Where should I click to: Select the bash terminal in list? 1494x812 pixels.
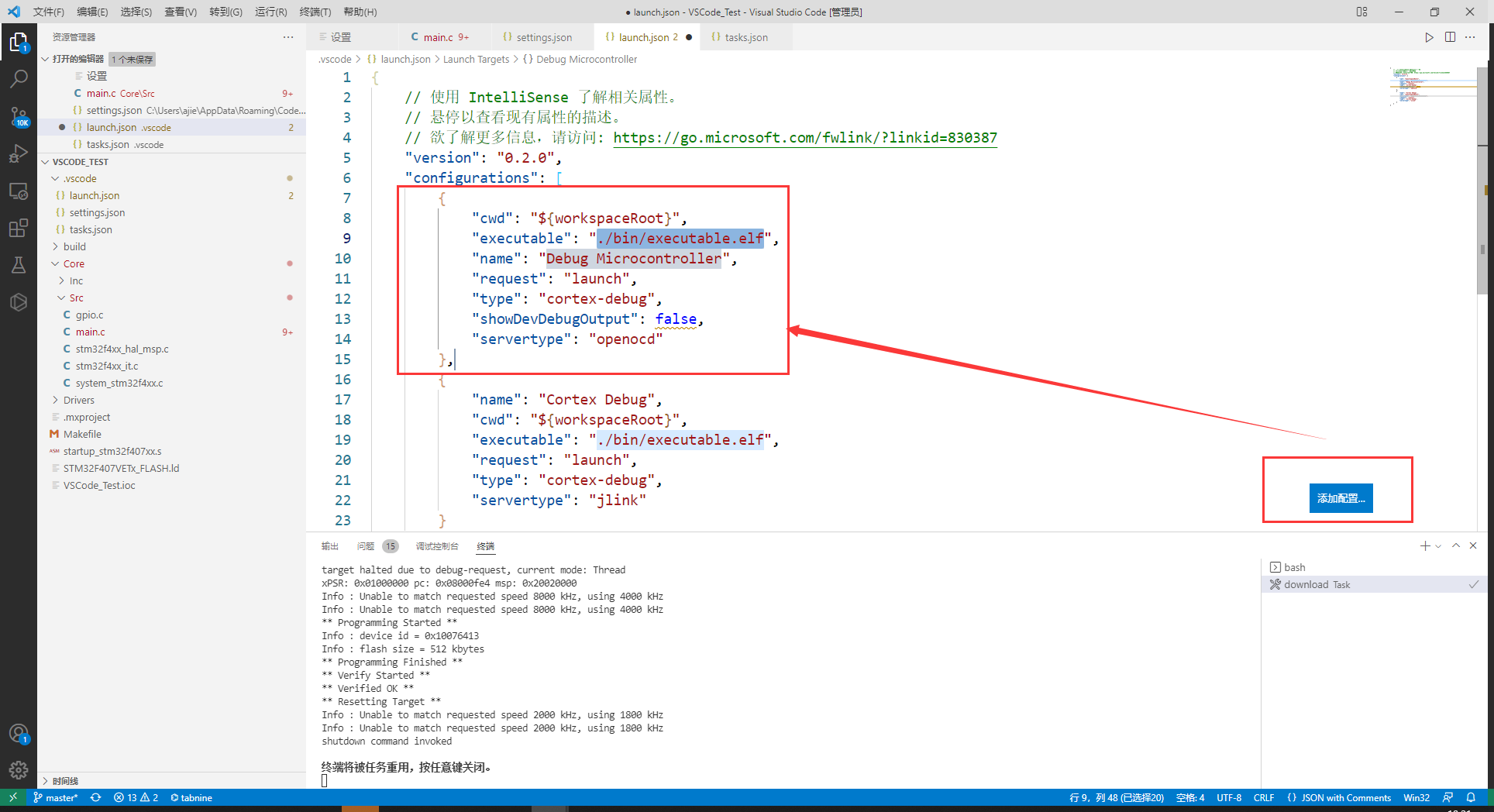click(1374, 567)
